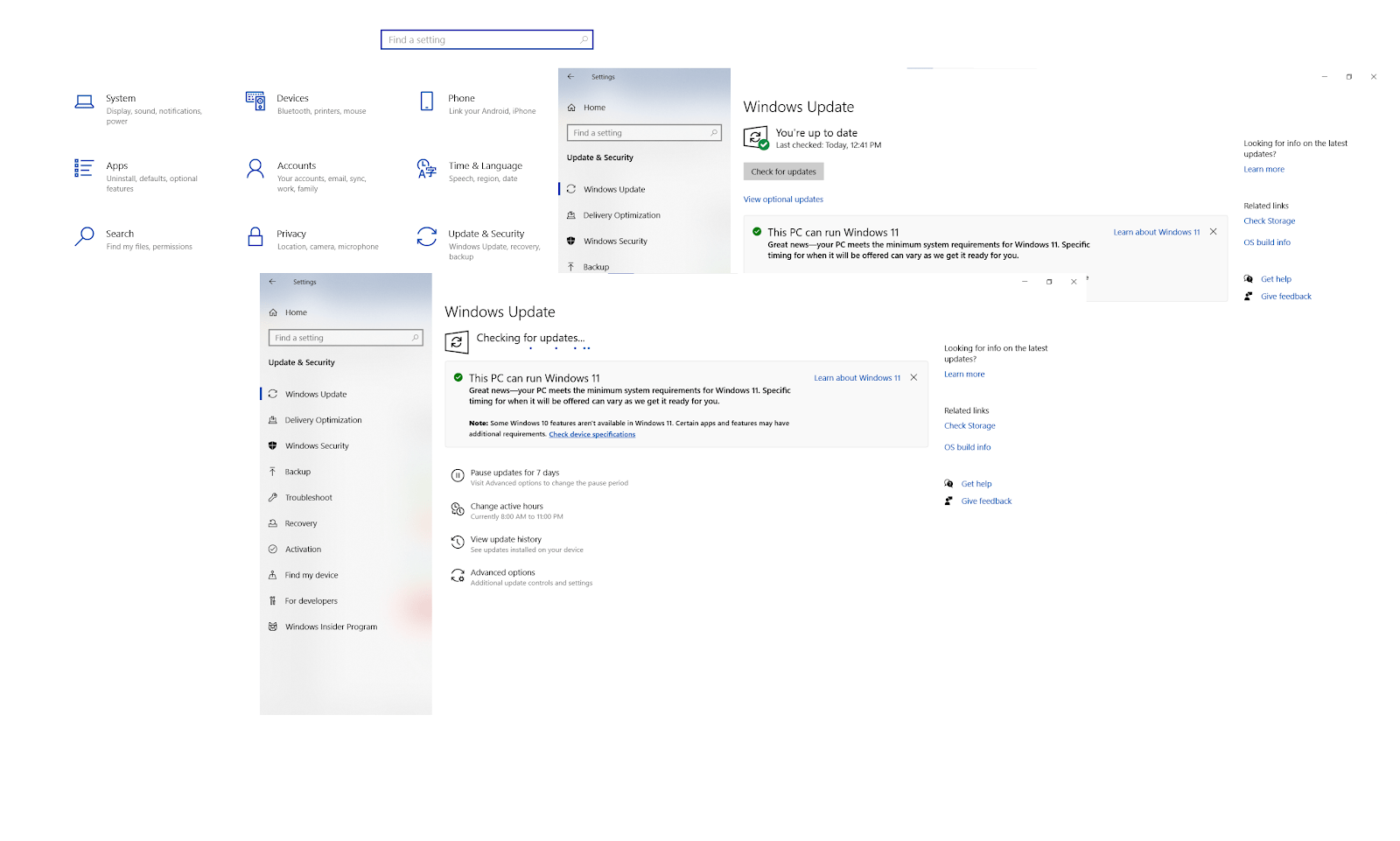The image size is (1400, 841).
Task: Click the history icon beside View update history
Action: click(458, 543)
